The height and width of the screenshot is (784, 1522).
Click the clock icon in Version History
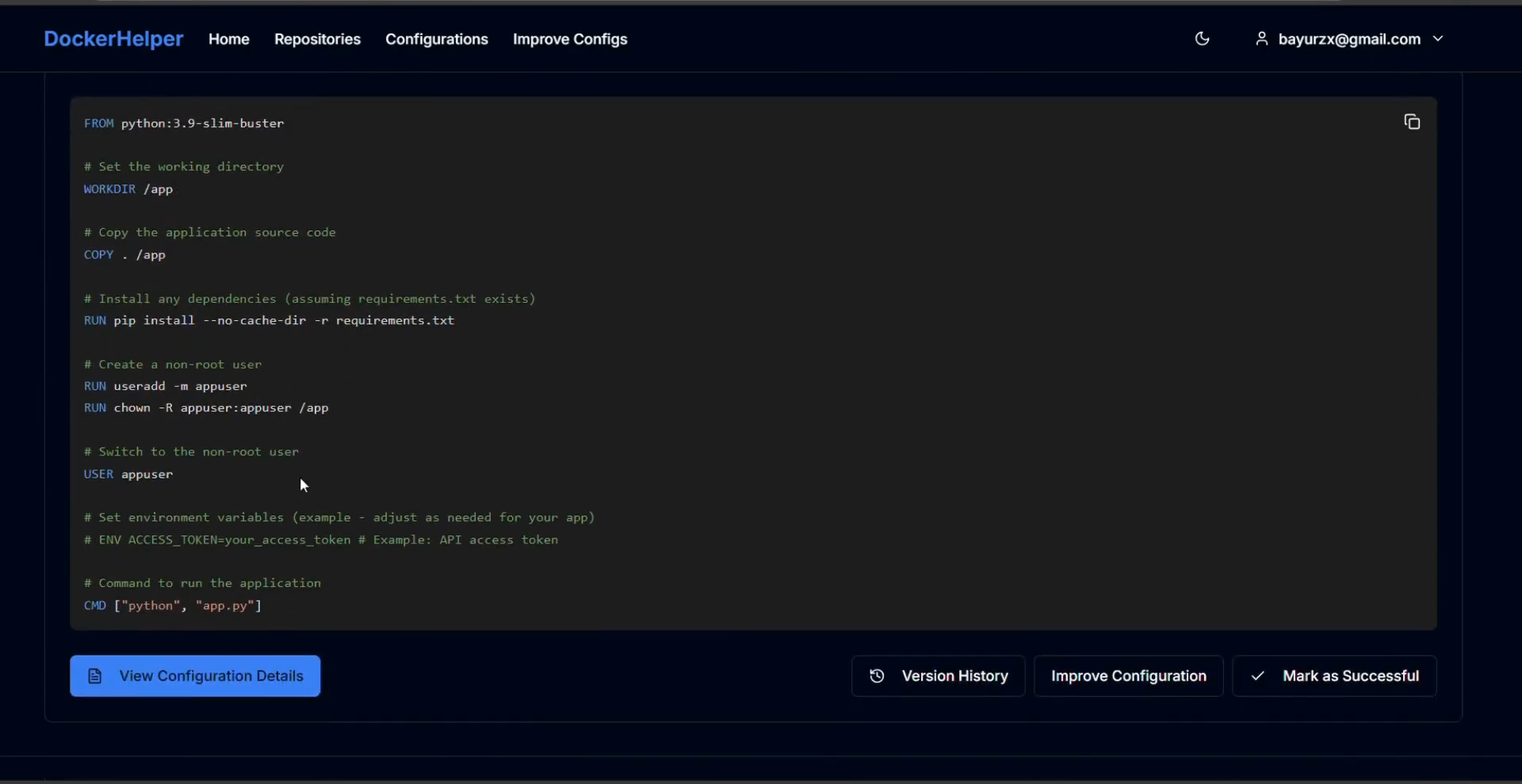click(x=877, y=676)
